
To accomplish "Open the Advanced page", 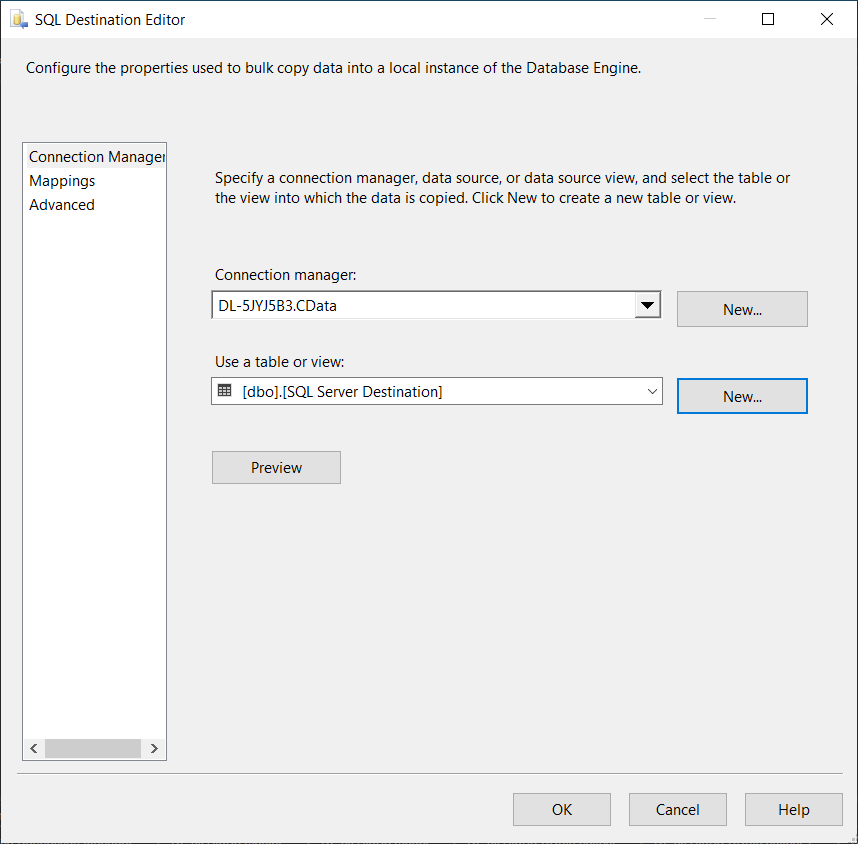I will tap(62, 205).
